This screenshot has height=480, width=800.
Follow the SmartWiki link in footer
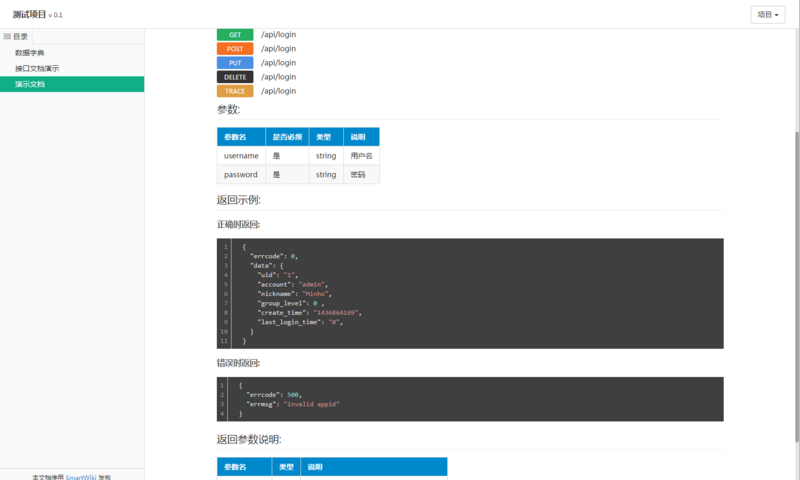[81, 477]
